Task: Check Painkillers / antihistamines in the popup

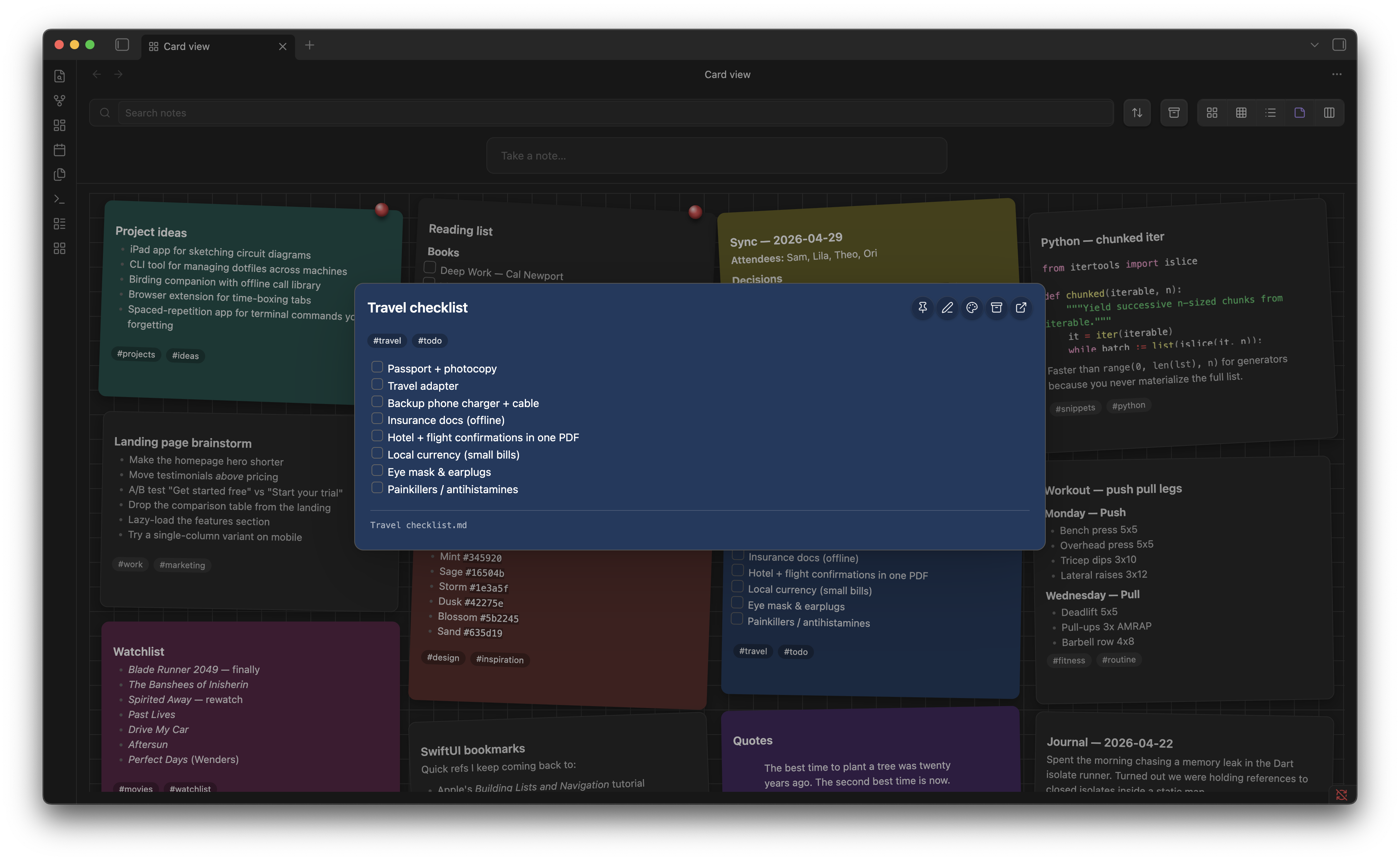Action: point(377,487)
